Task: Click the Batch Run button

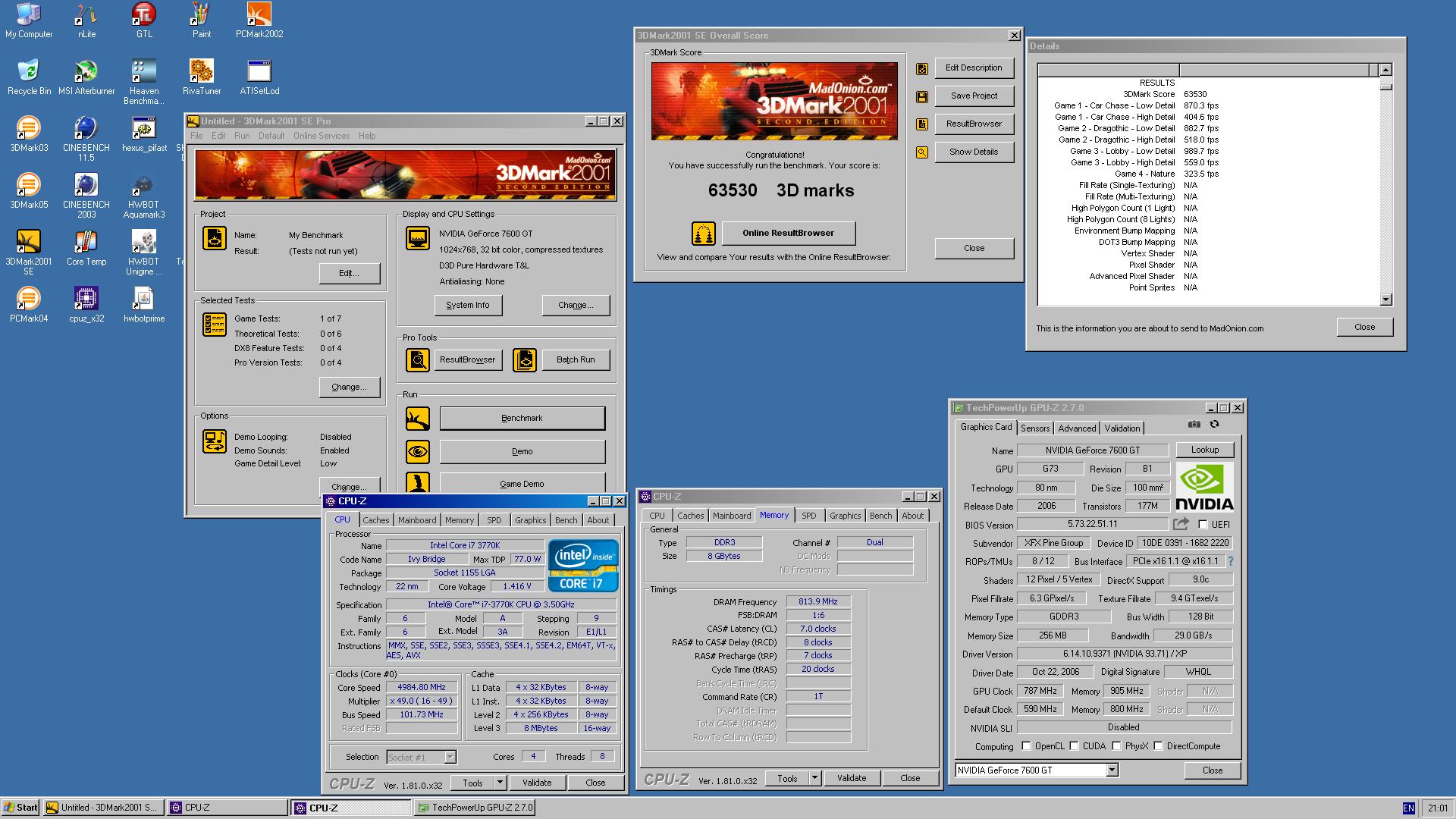Action: pos(576,359)
